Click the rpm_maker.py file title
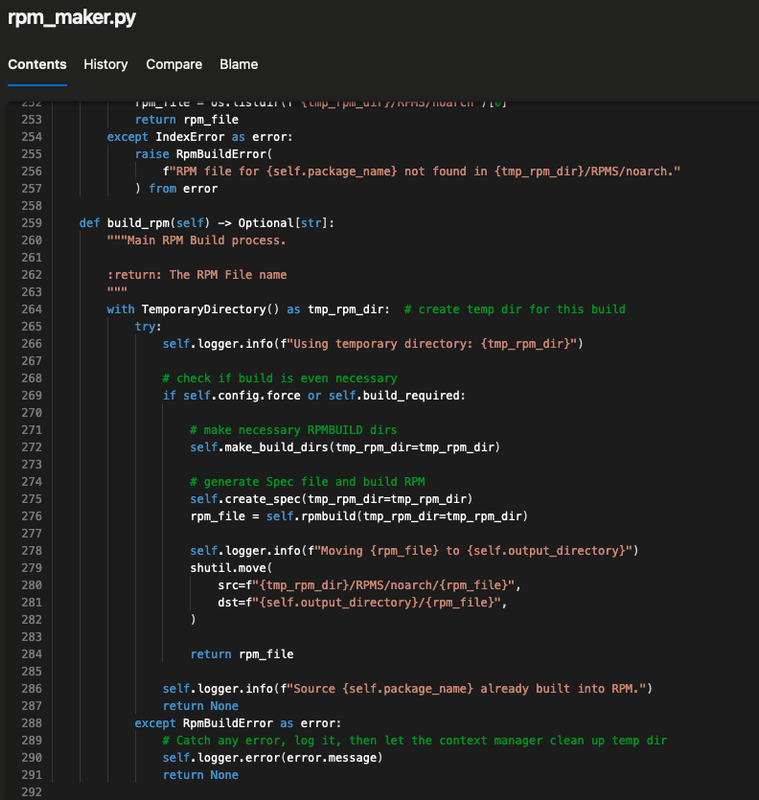759x800 pixels. coord(72,18)
